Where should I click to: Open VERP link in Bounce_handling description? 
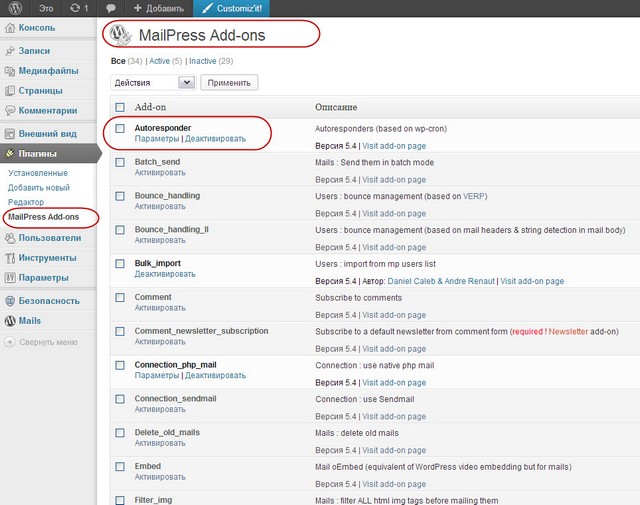pos(474,196)
